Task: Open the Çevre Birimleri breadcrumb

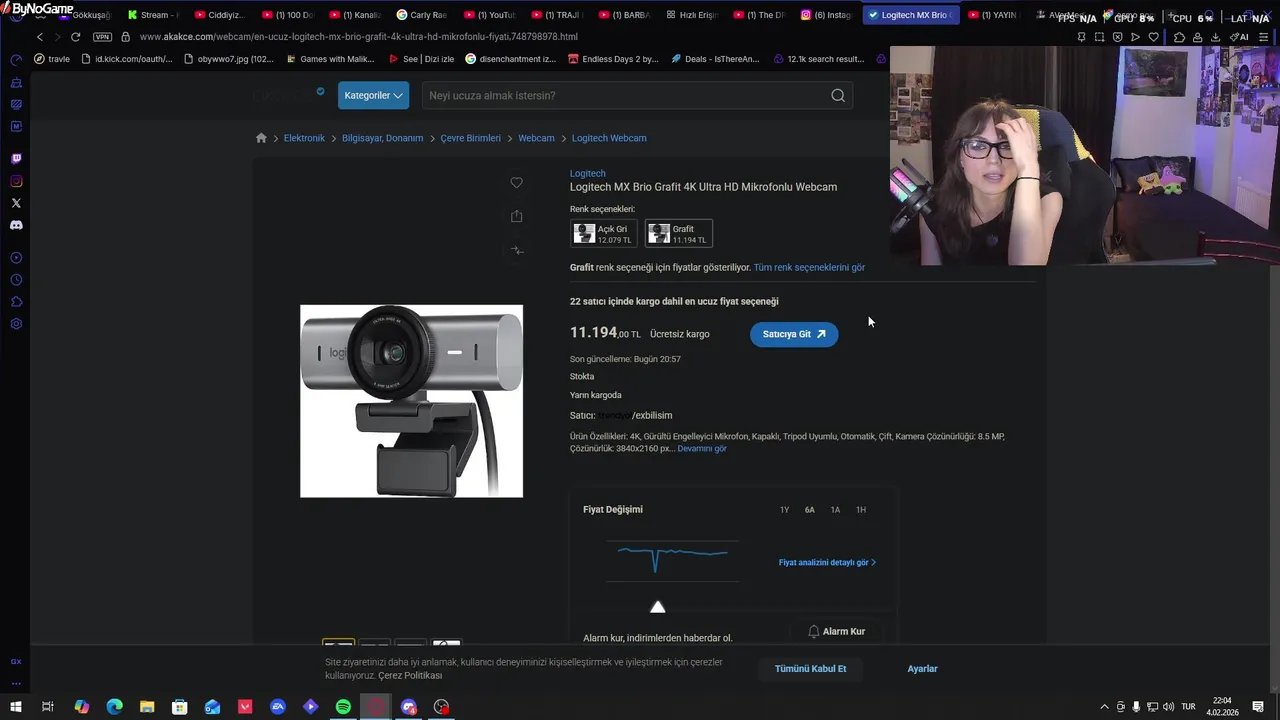Action: click(470, 138)
